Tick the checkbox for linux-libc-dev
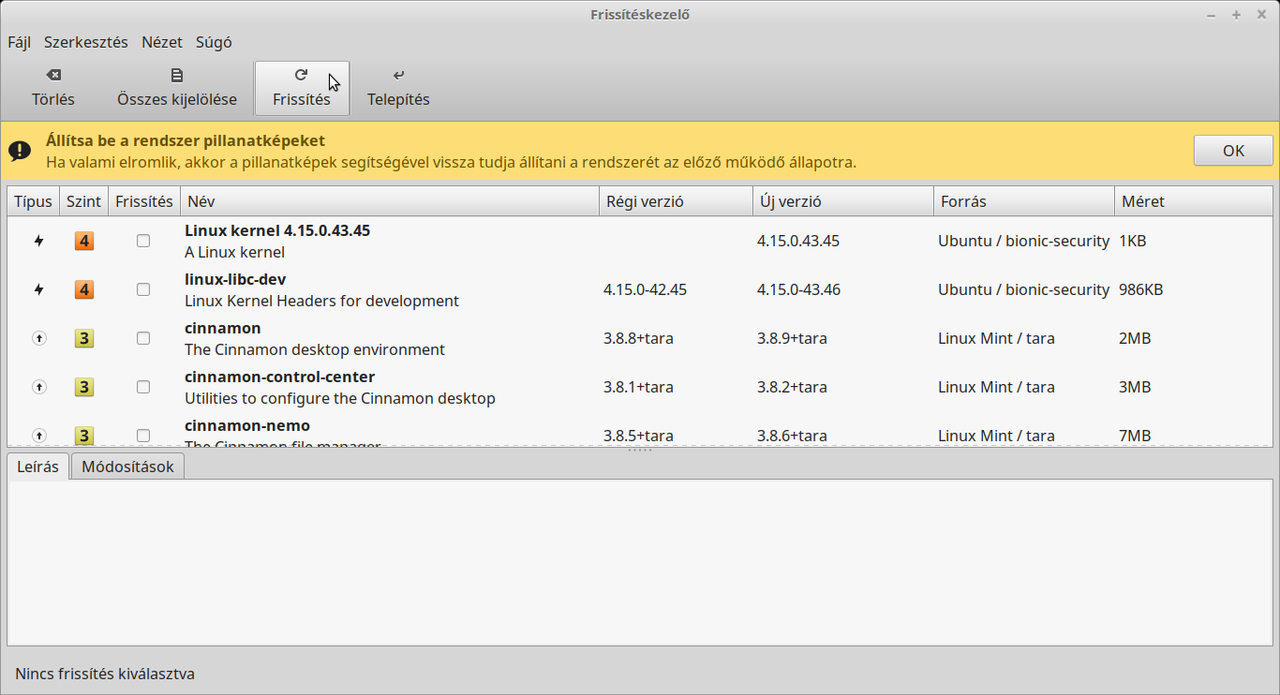 pyautogui.click(x=143, y=290)
